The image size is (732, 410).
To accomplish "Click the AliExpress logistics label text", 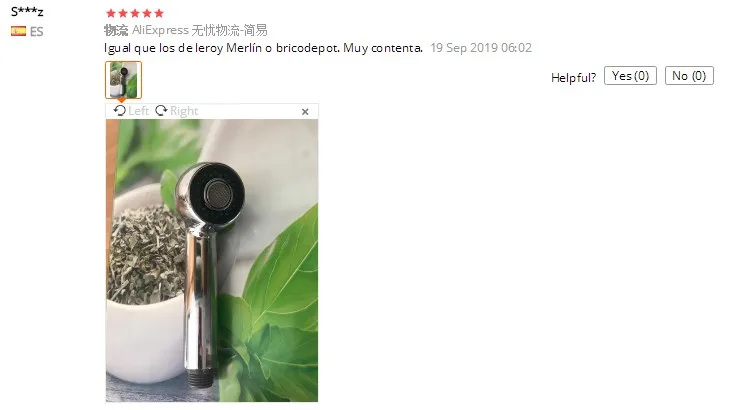I will tap(199, 30).
